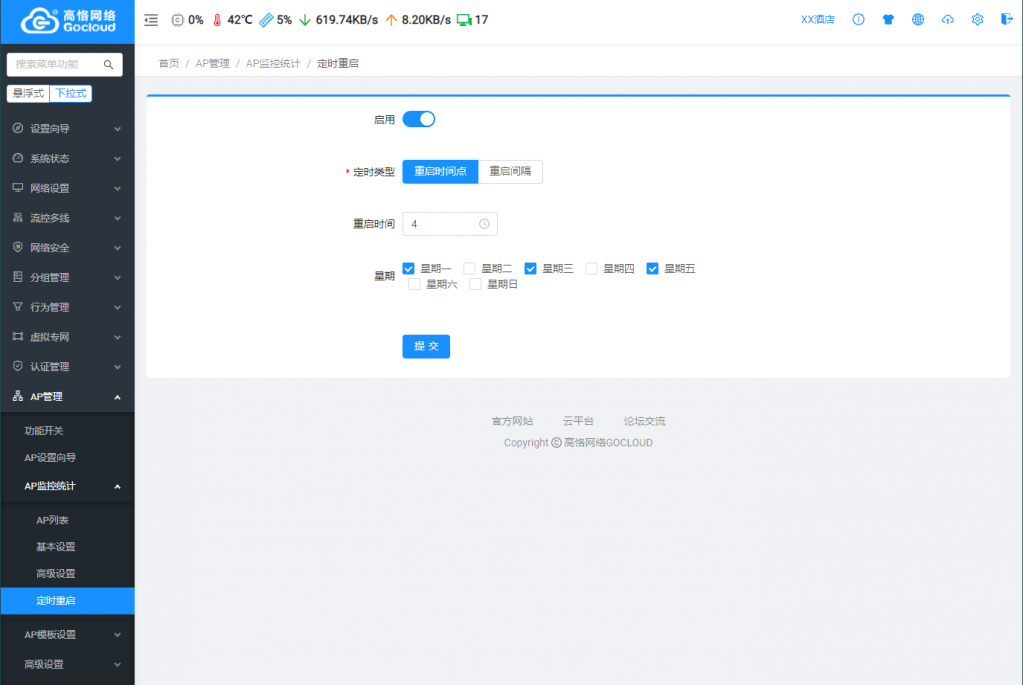Click the info circle icon in header

[x=858, y=20]
